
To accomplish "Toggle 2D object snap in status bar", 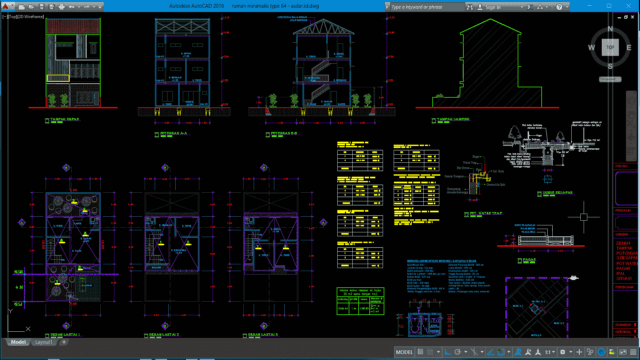I will click(x=501, y=352).
